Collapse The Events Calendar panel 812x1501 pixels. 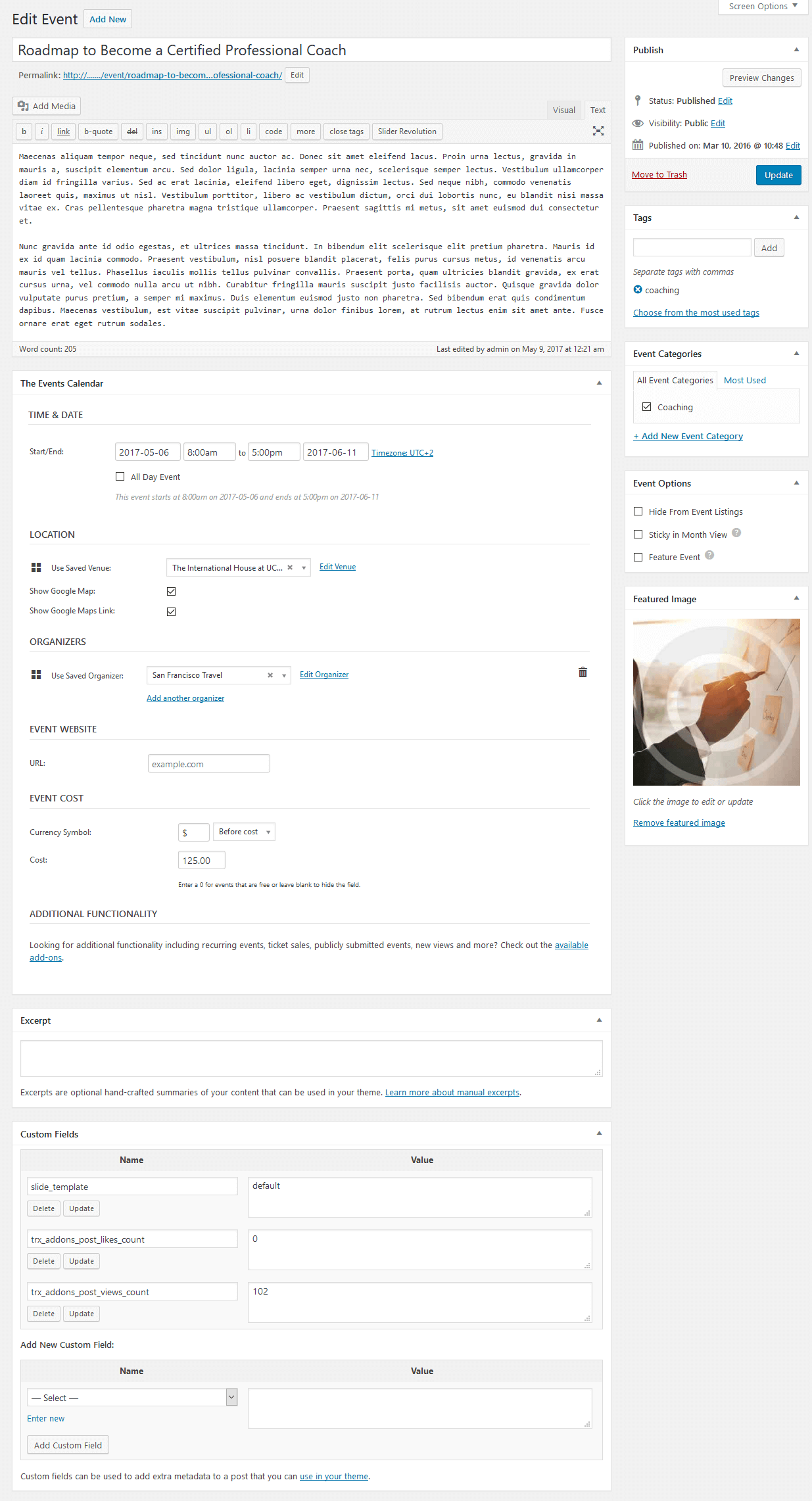[599, 383]
